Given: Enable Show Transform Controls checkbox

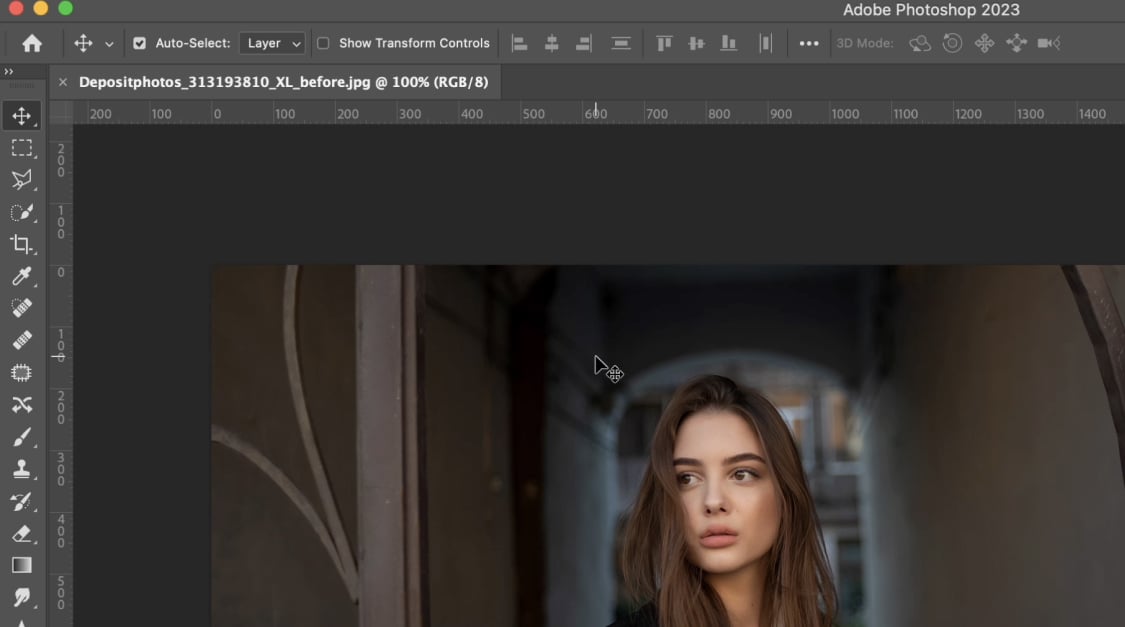Looking at the screenshot, I should click(324, 43).
